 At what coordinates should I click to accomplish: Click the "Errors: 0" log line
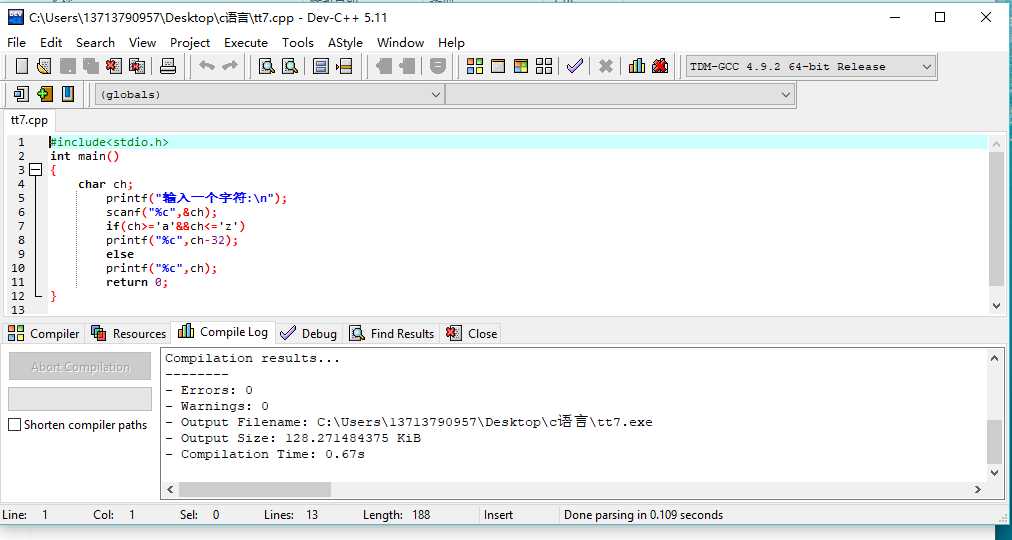[209, 390]
